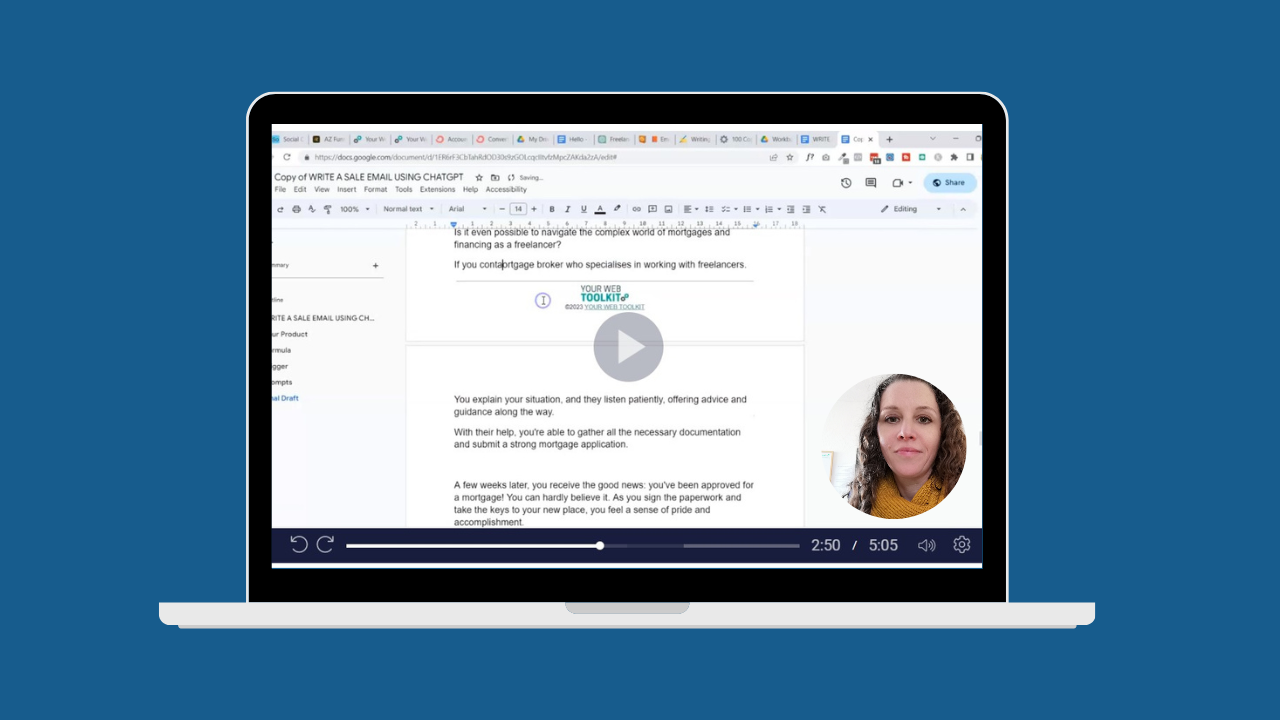Image resolution: width=1280 pixels, height=720 pixels.
Task: Play the video with the center play button
Action: coord(628,347)
